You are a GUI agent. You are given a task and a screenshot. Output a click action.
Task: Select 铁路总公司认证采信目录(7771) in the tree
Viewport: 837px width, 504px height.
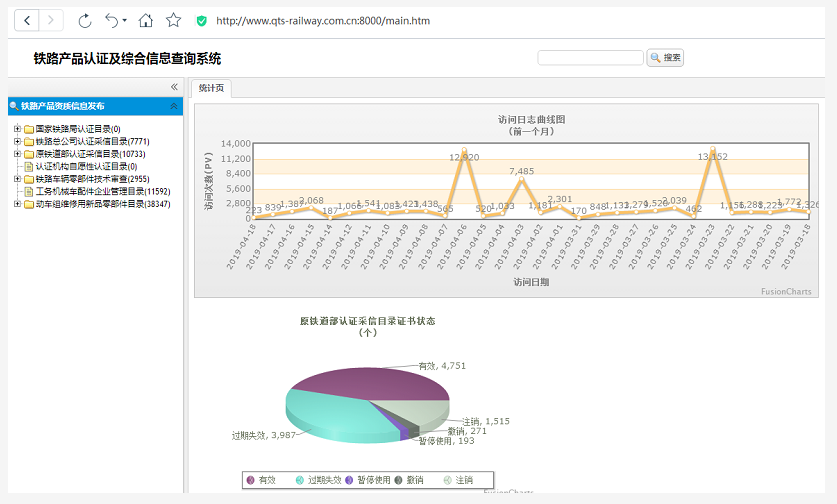pos(92,141)
